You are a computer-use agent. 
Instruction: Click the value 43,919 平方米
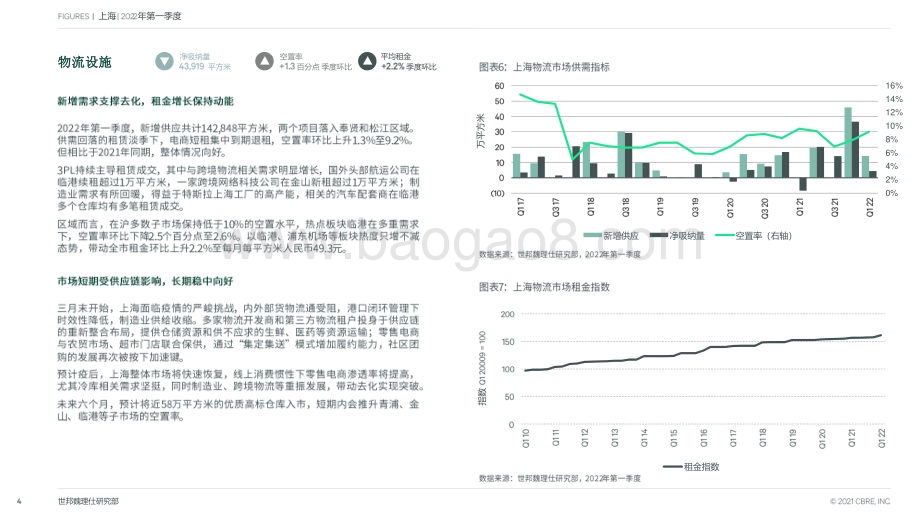pos(205,66)
